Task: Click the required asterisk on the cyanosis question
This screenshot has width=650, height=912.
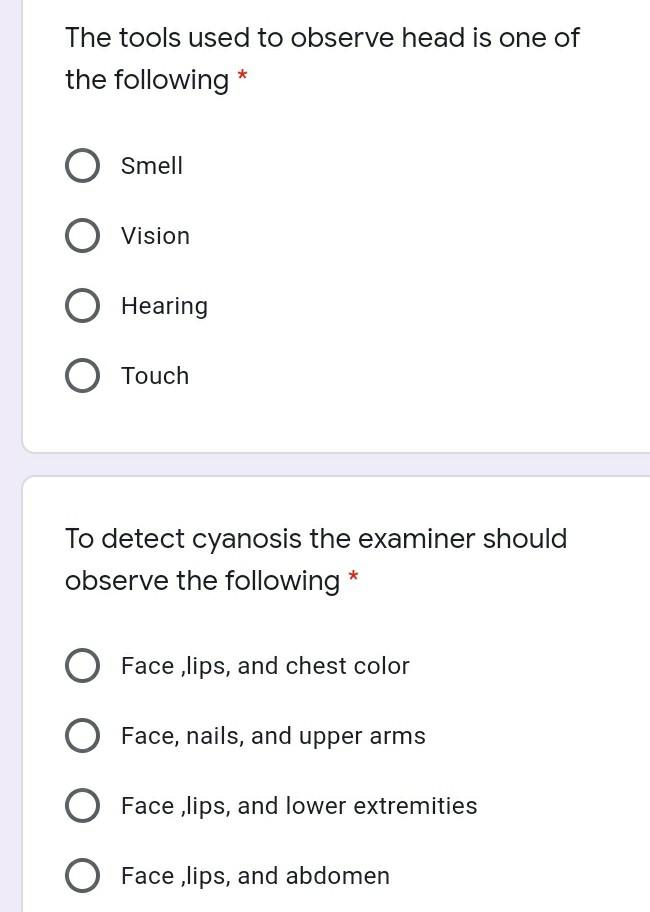Action: tap(355, 578)
